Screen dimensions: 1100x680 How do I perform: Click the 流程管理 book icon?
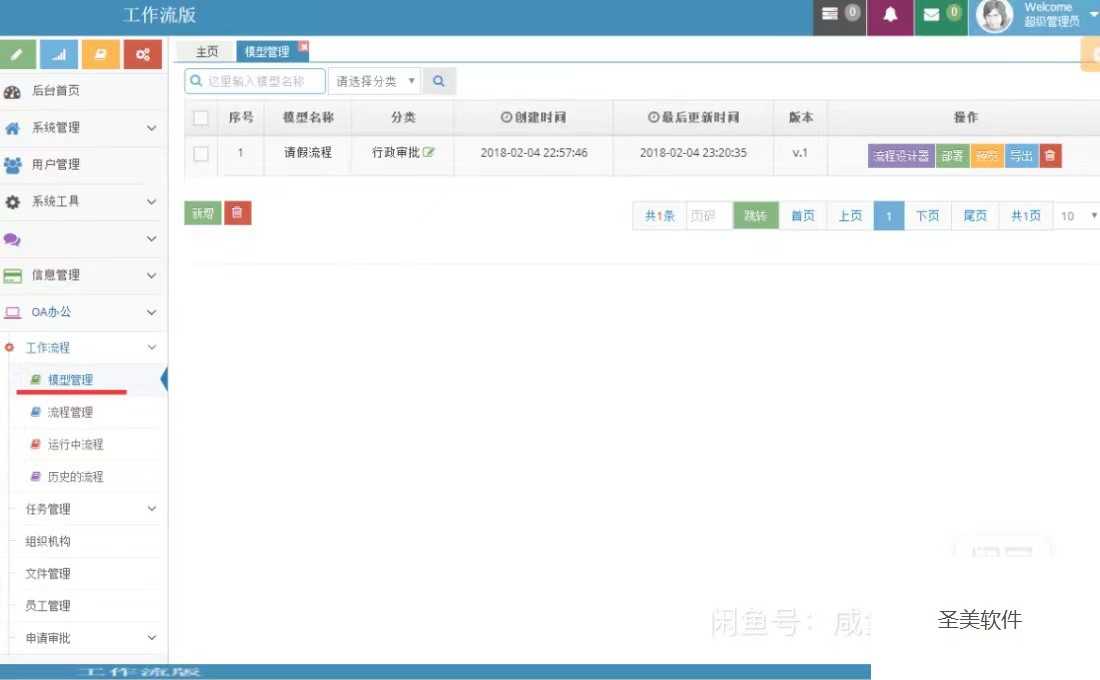pyautogui.click(x=35, y=412)
